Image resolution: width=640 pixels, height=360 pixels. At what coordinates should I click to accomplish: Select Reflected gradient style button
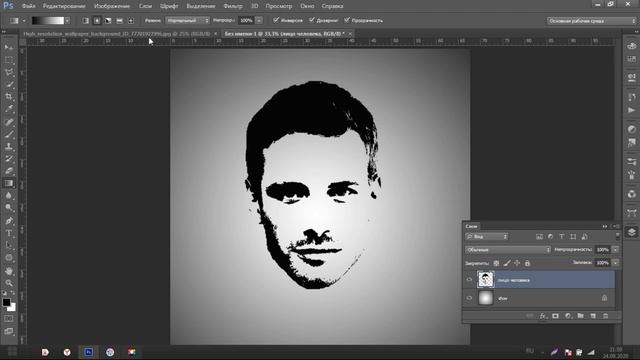click(120, 20)
